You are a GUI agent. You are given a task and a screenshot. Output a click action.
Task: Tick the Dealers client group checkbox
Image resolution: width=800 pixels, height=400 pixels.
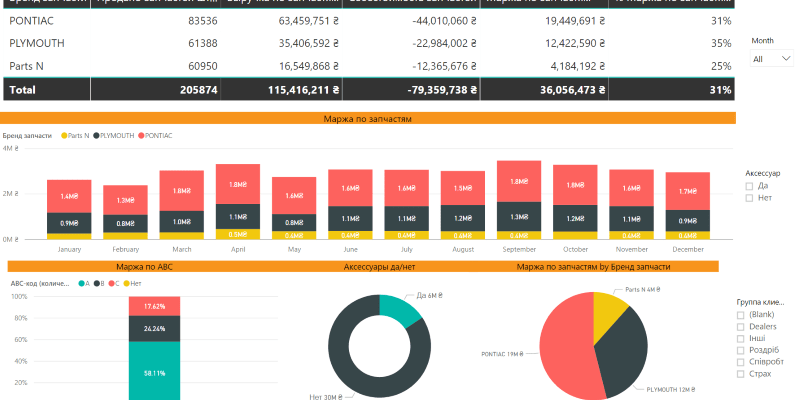pyautogui.click(x=740, y=327)
